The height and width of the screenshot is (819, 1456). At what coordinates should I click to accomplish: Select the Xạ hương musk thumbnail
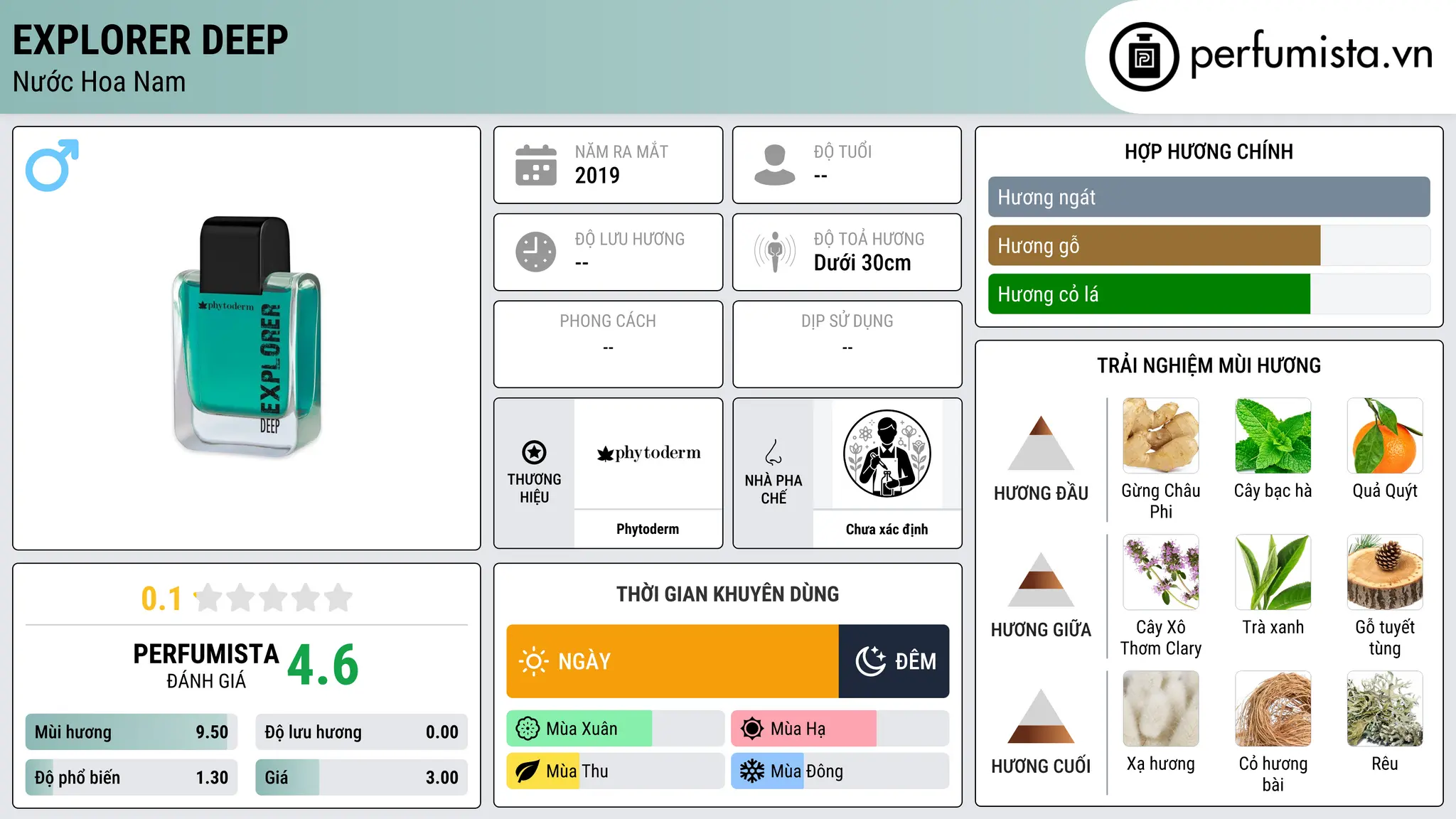(x=1161, y=709)
